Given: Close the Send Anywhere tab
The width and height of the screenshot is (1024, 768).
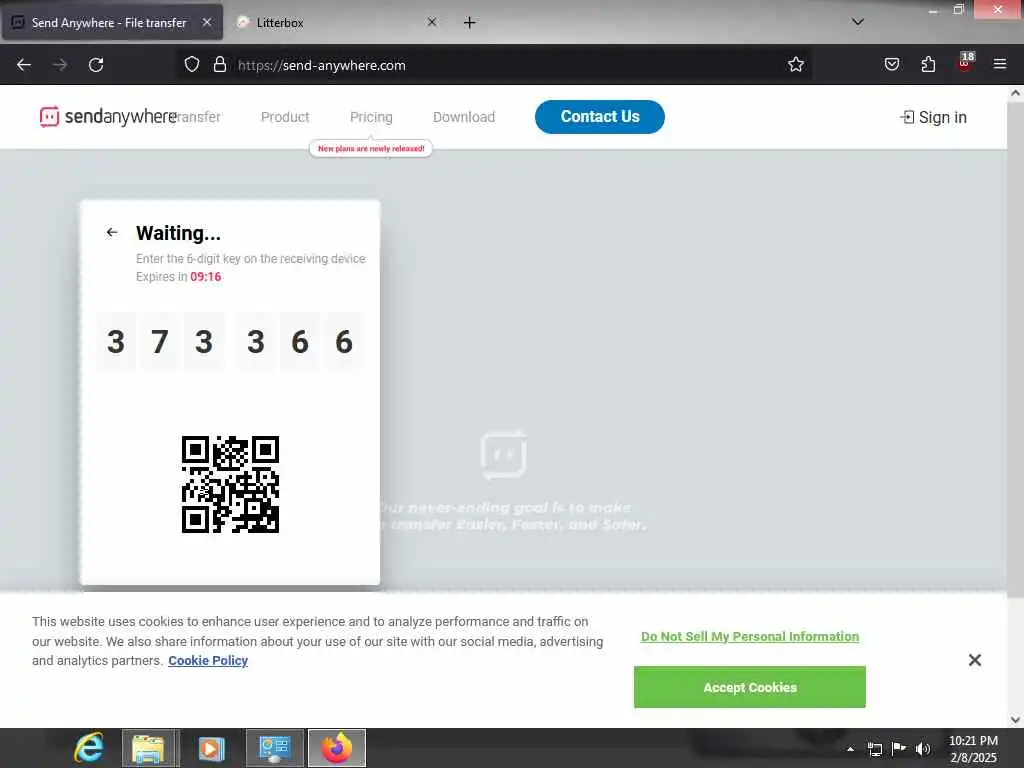Looking at the screenshot, I should point(206,22).
